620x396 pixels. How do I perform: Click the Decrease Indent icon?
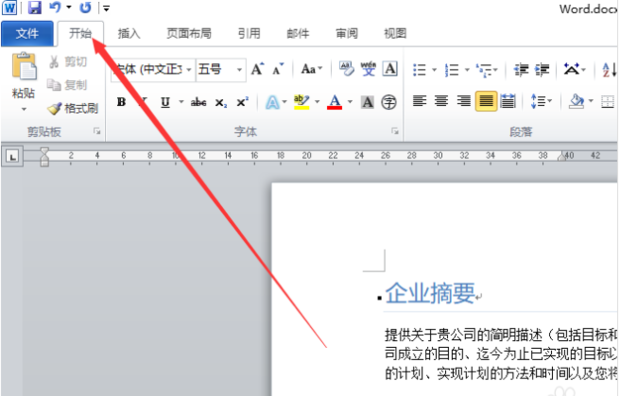coord(521,70)
